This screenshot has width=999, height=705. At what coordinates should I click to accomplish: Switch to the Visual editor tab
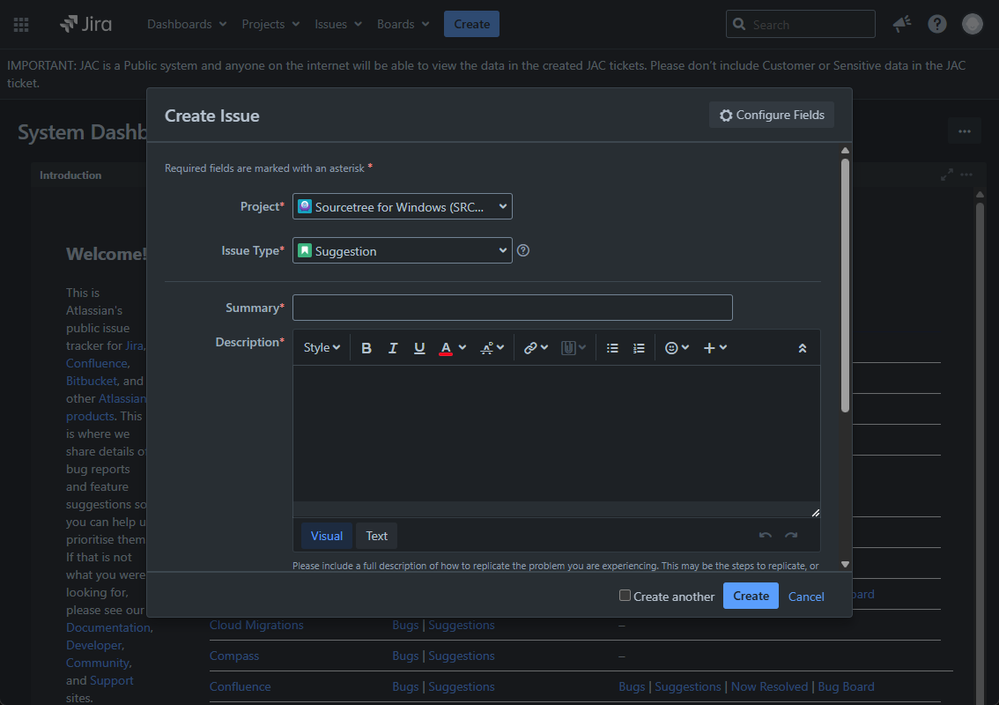tap(326, 536)
